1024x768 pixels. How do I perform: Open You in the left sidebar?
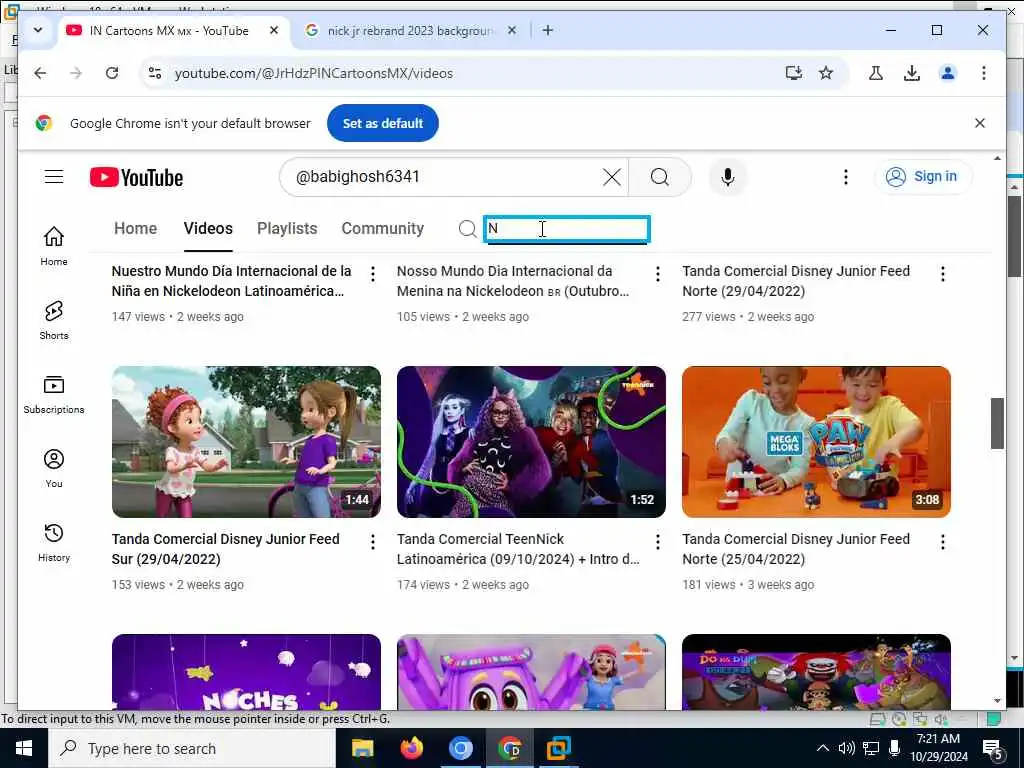click(54, 468)
